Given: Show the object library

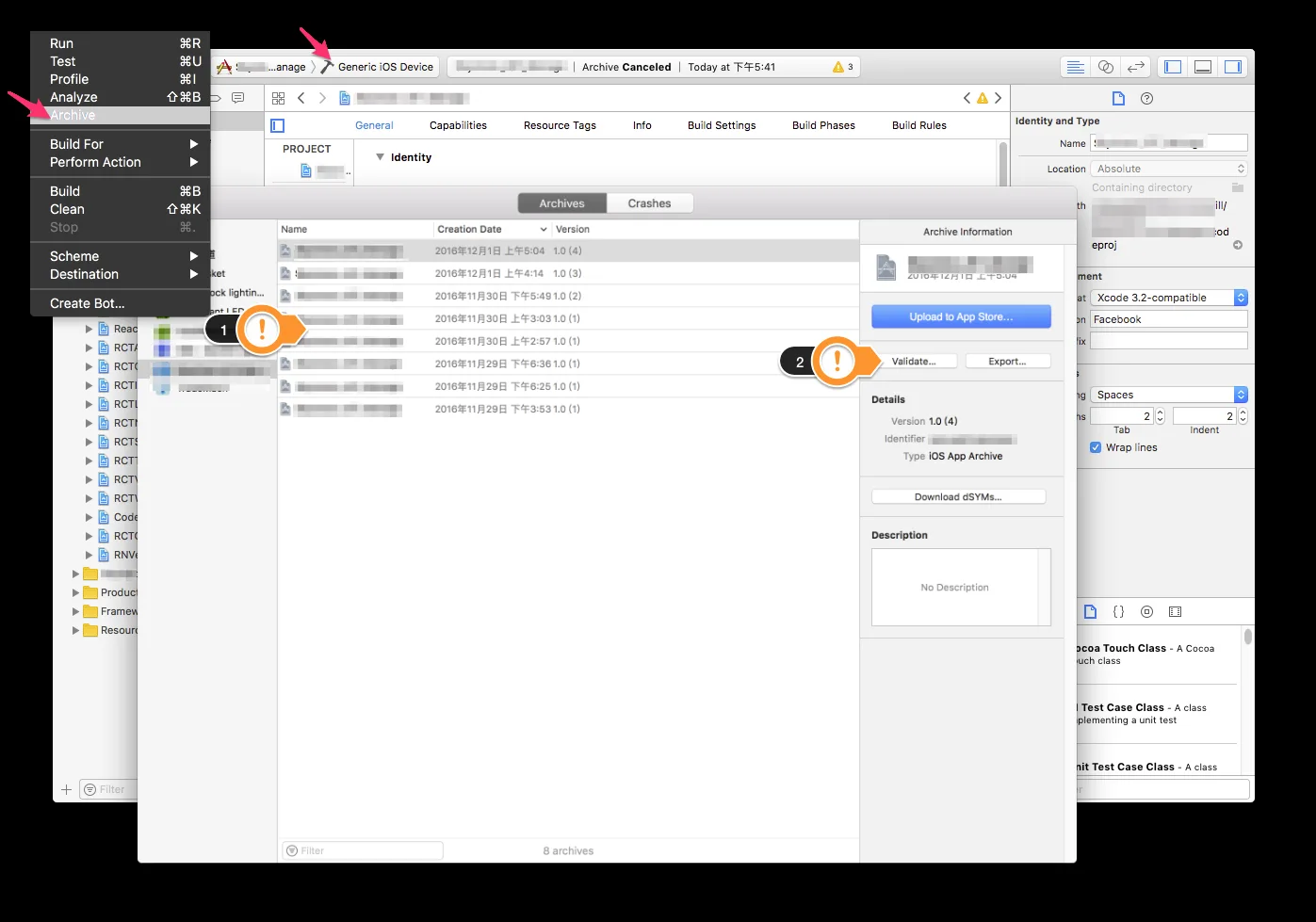Looking at the screenshot, I should (1146, 611).
